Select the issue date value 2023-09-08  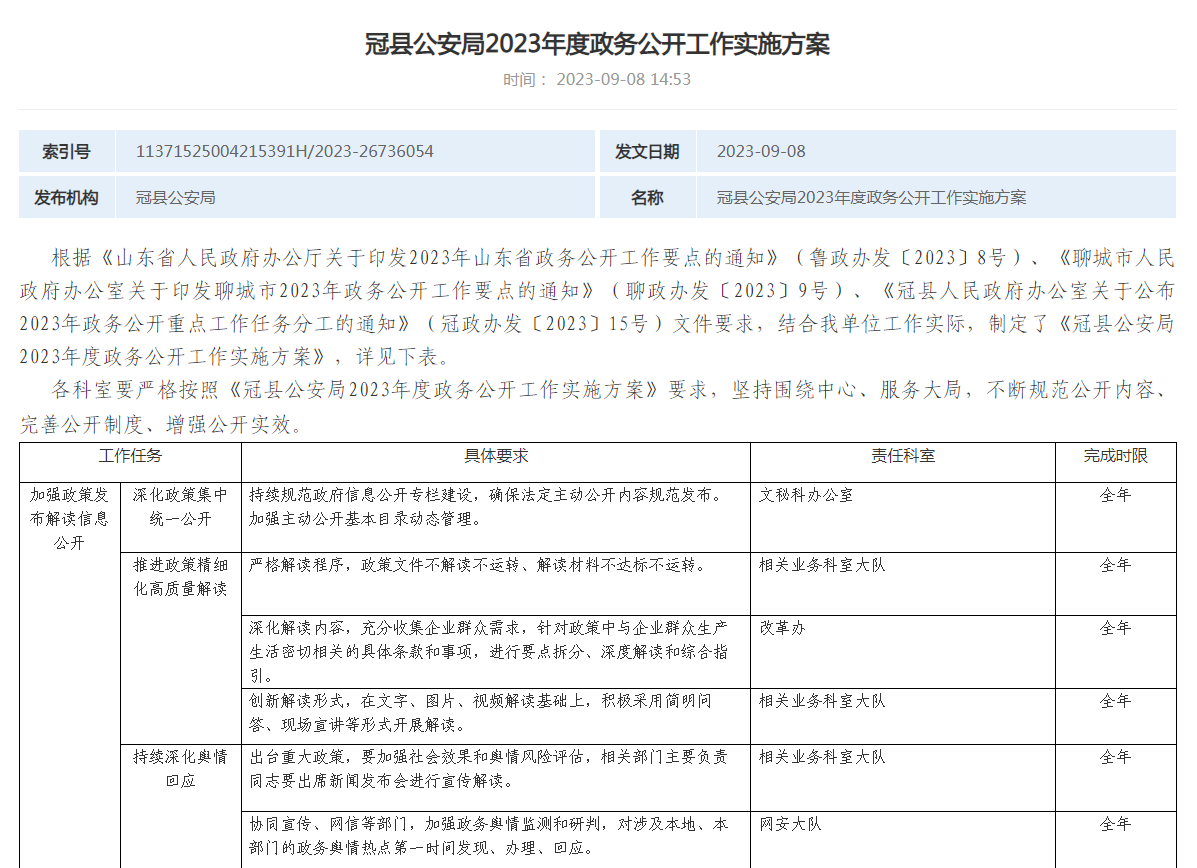(761, 151)
